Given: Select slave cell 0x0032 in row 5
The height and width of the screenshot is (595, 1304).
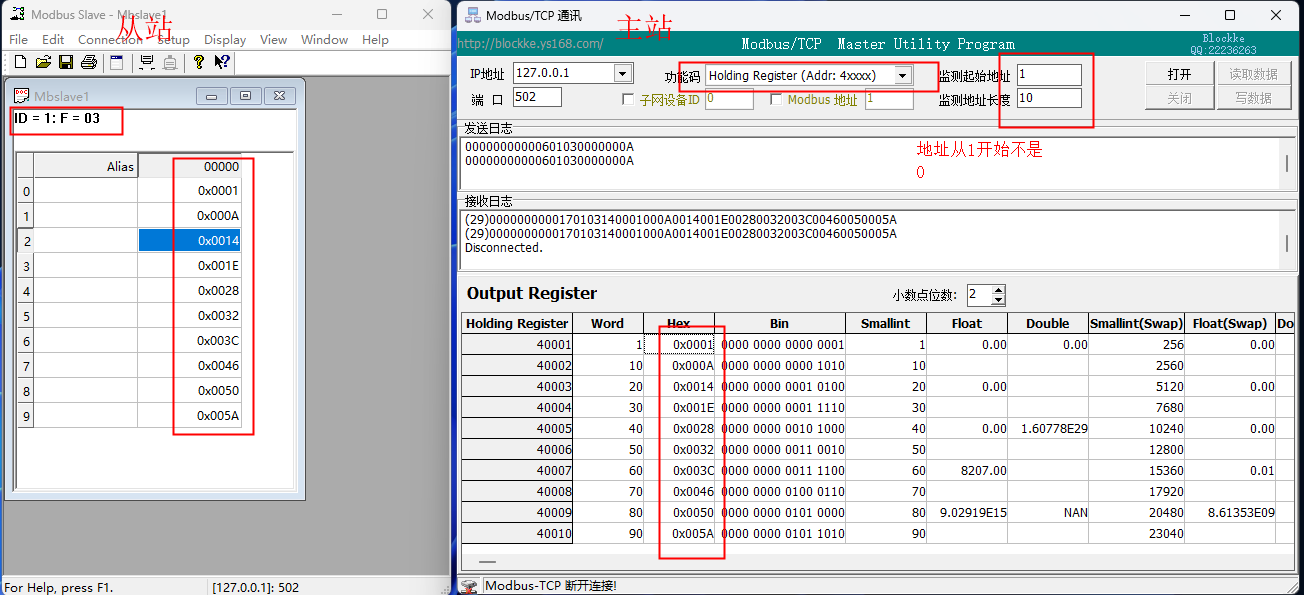Looking at the screenshot, I should pyautogui.click(x=190, y=316).
